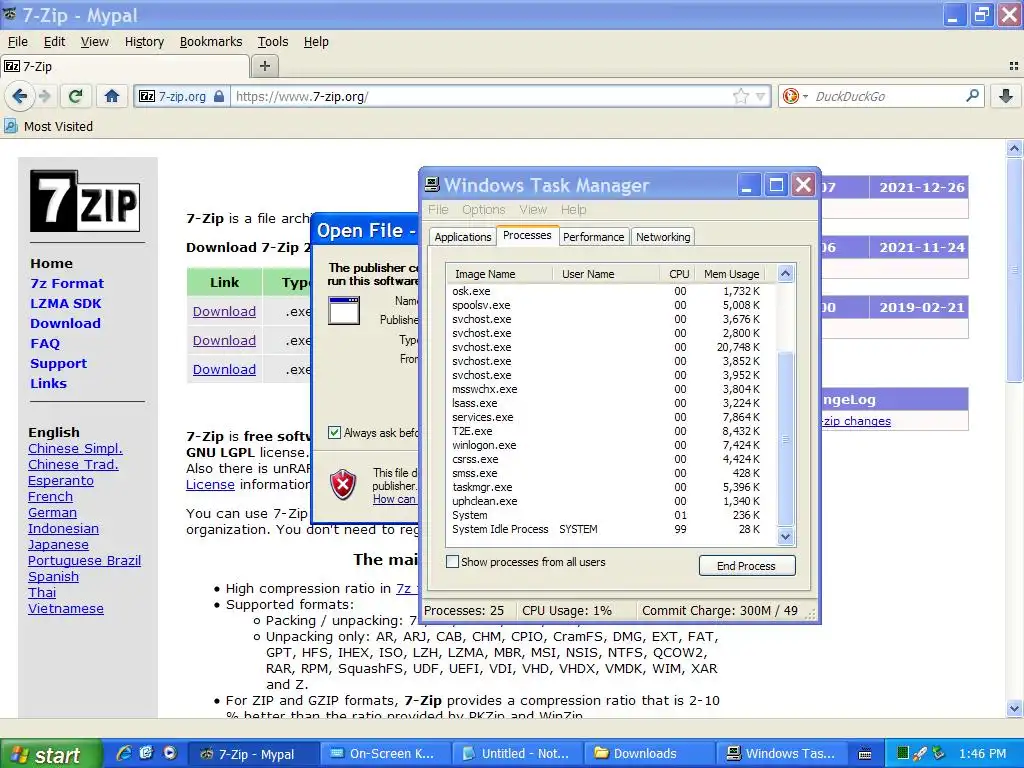Click the End Process button
The height and width of the screenshot is (768, 1024).
tap(746, 566)
